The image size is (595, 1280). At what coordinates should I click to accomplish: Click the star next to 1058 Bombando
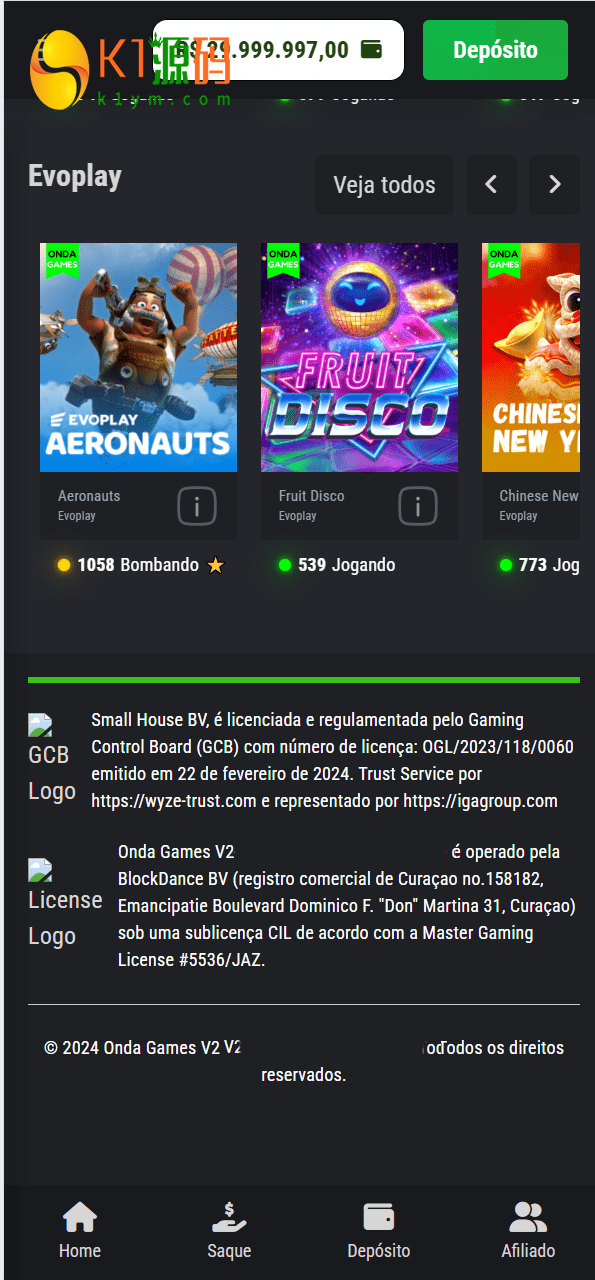215,565
